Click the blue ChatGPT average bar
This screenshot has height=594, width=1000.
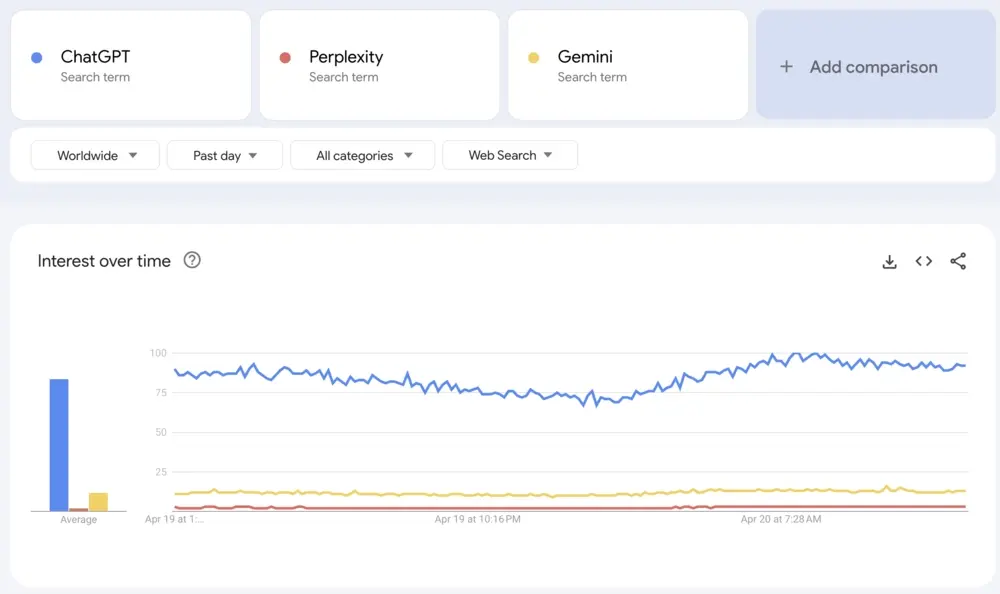point(57,445)
